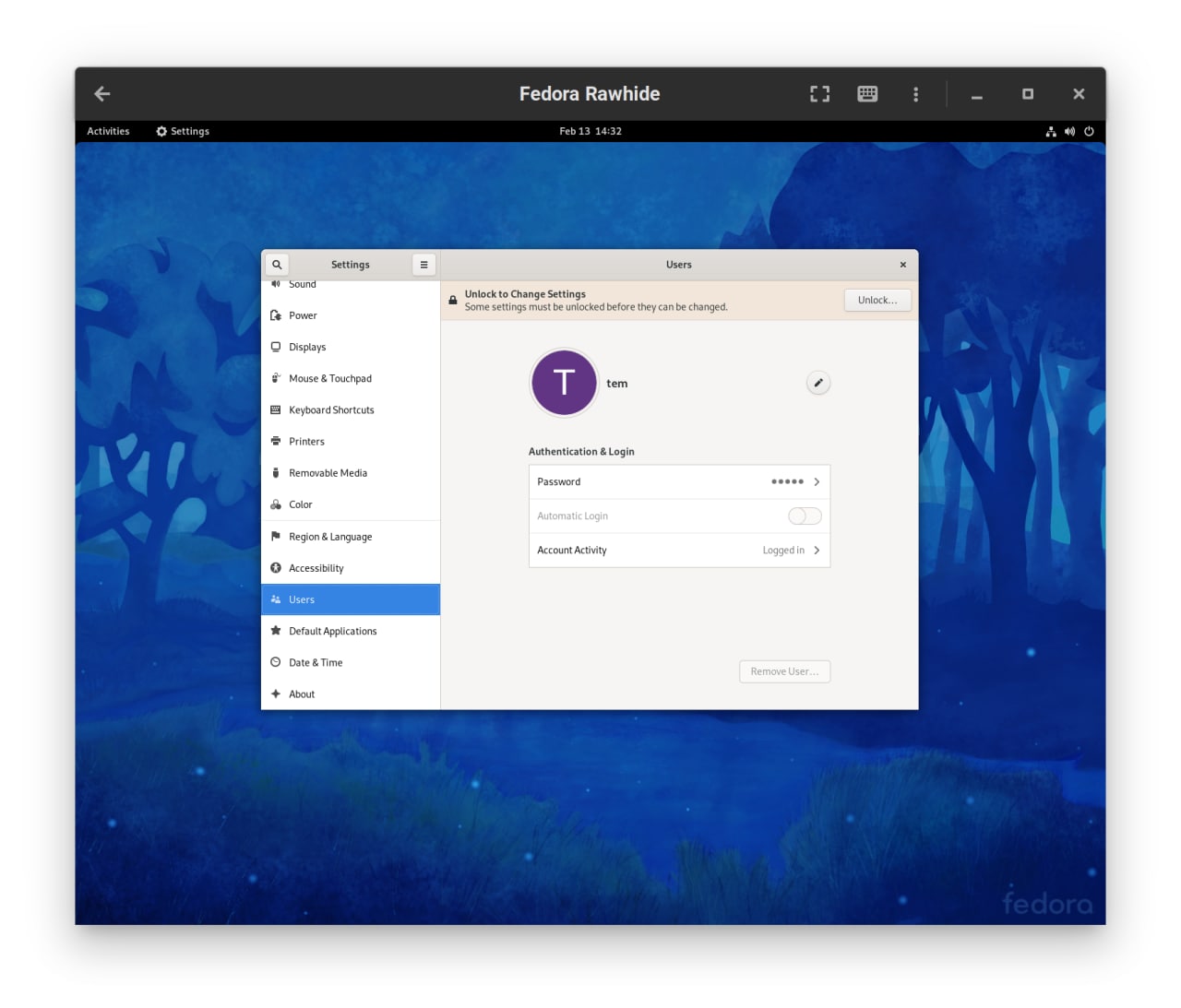
Task: Close the Users settings window
Action: (x=902, y=265)
